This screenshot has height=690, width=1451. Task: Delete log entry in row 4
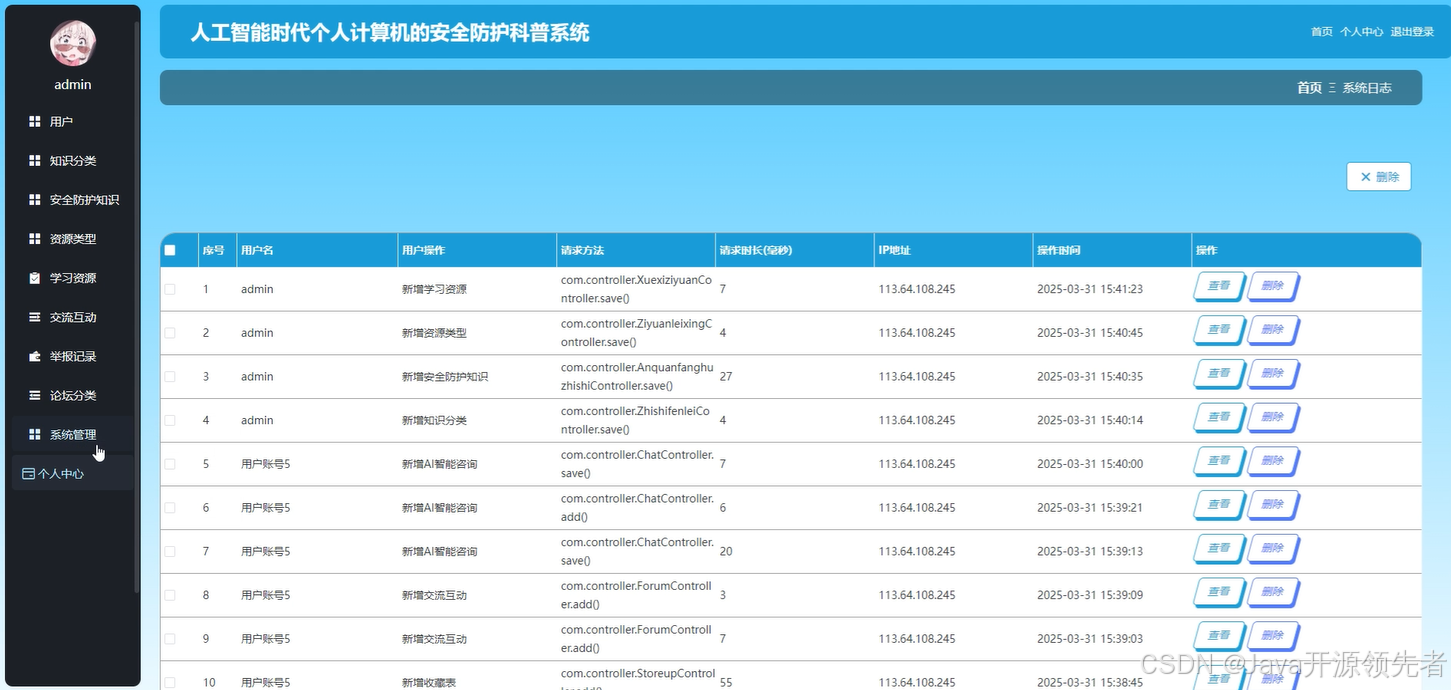[x=1273, y=418]
